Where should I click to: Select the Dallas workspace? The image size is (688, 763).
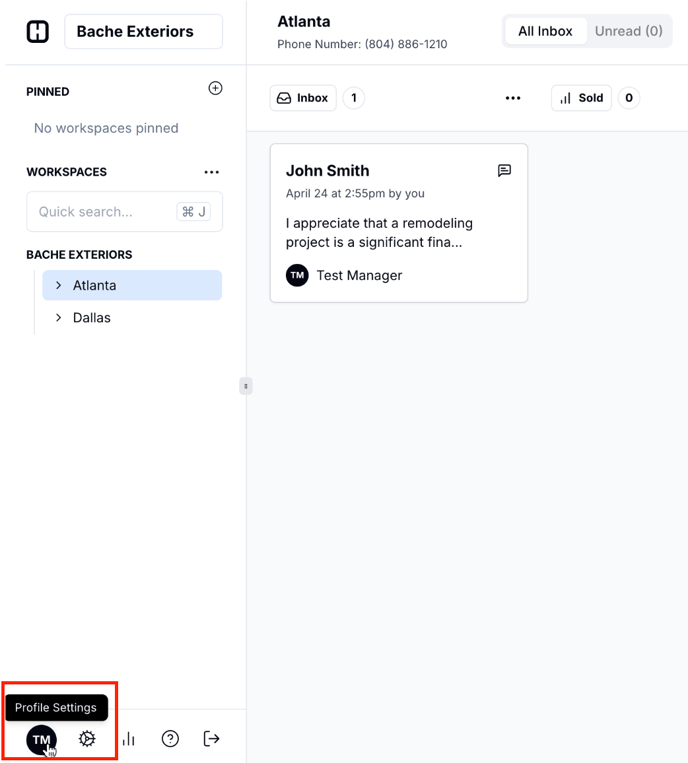click(92, 318)
